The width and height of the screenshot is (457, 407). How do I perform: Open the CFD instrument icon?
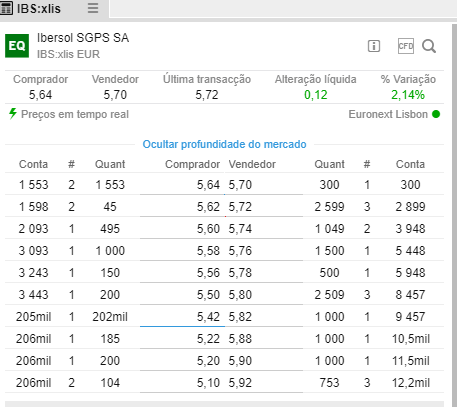[x=406, y=46]
